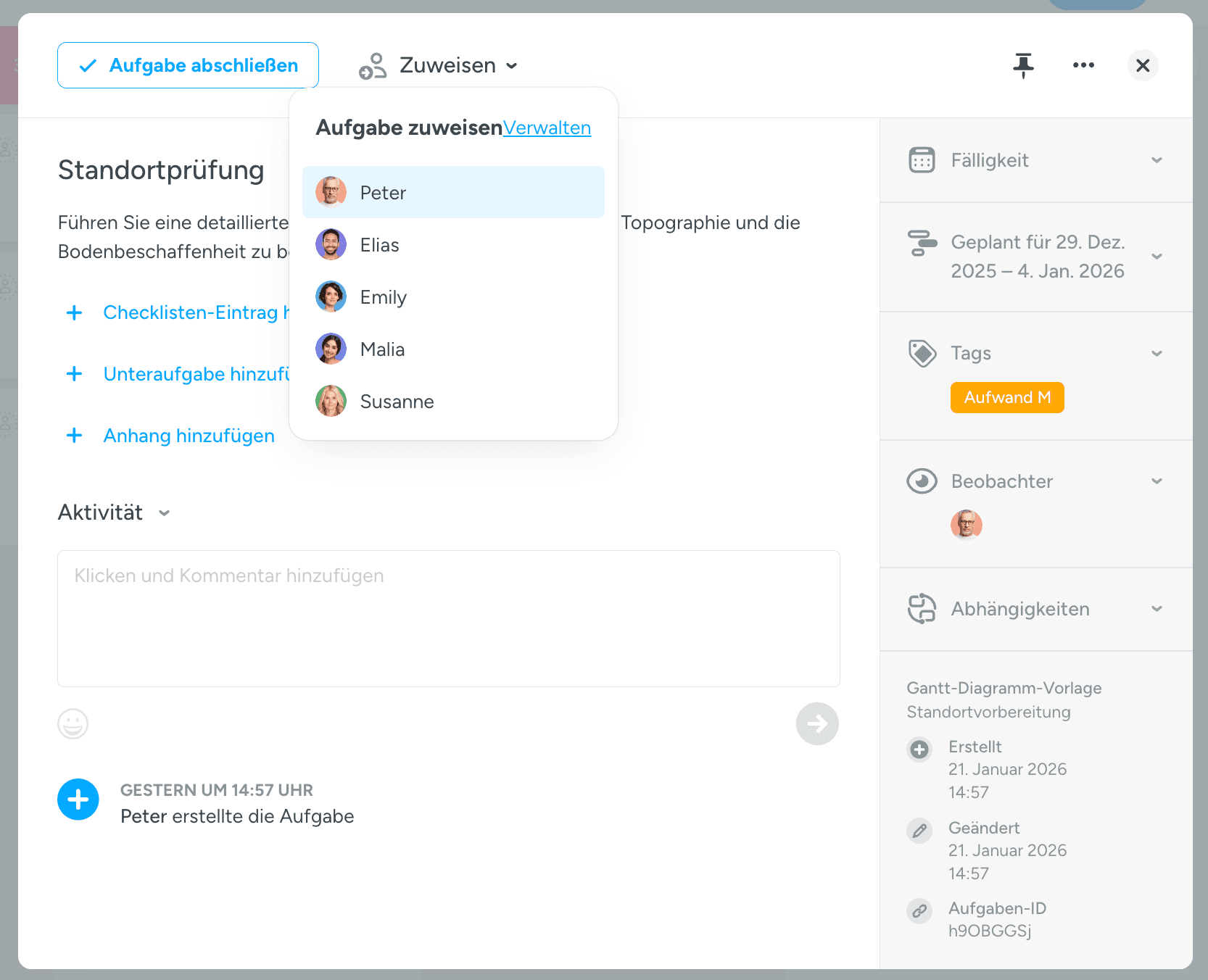
Task: Select Susanne in the assignee list
Action: 453,402
